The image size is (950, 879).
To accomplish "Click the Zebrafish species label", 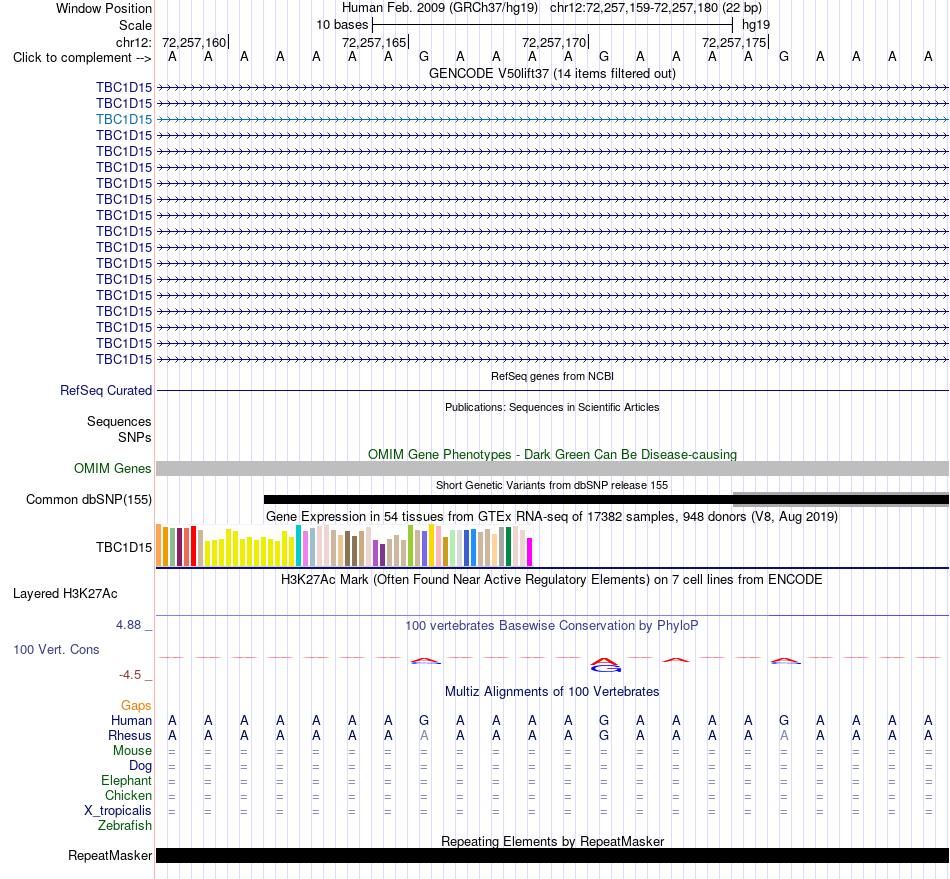I will 125,825.
